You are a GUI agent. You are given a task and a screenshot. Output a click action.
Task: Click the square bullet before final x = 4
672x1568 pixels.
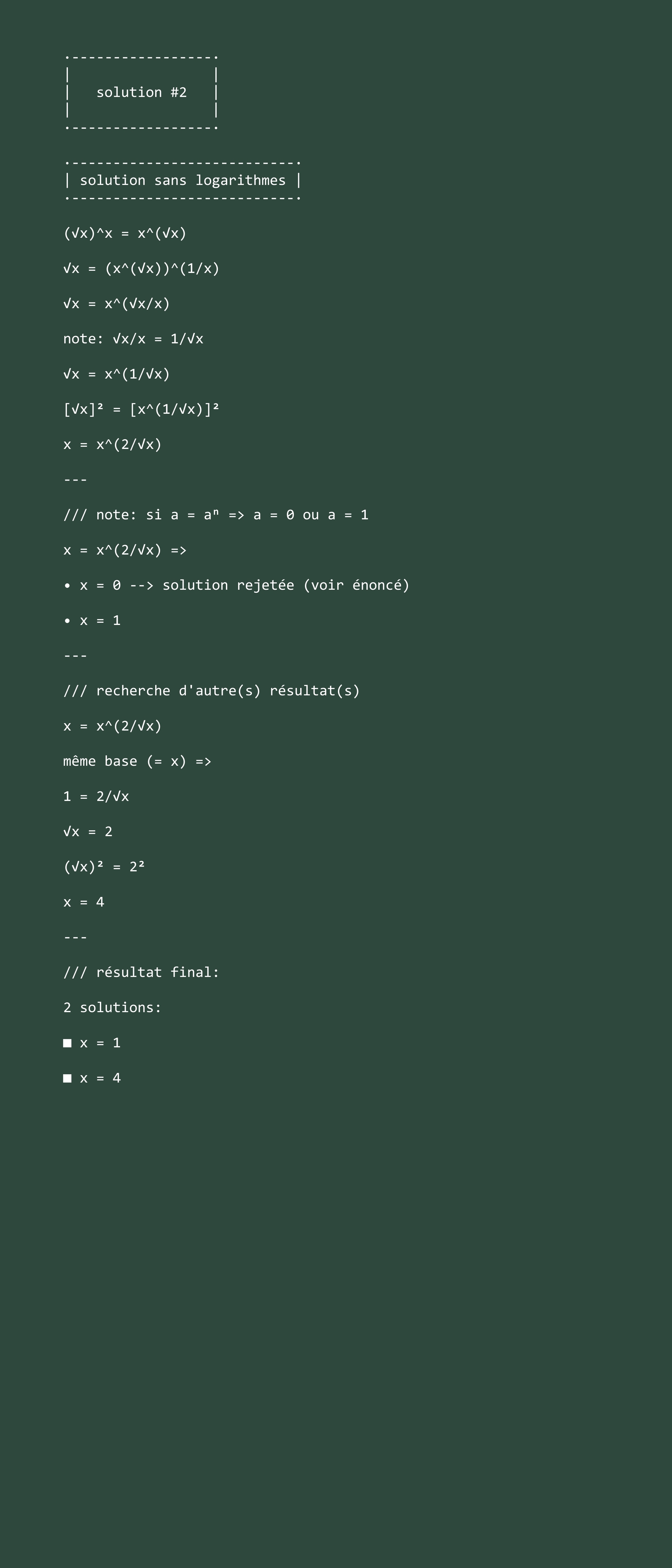pyautogui.click(x=68, y=1079)
